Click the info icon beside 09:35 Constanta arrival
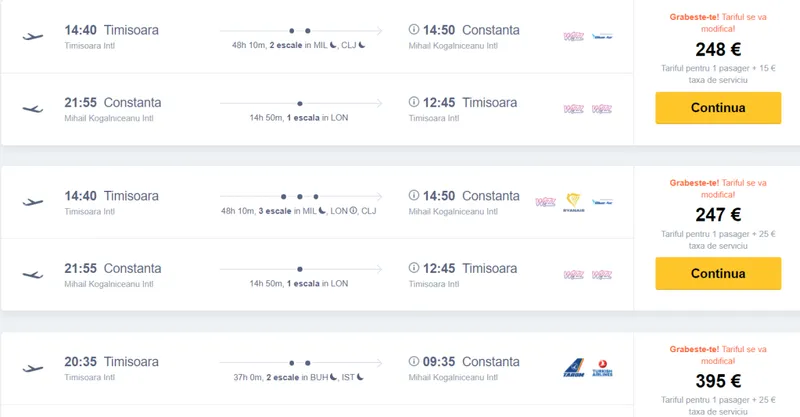The width and height of the screenshot is (800, 417). click(414, 362)
